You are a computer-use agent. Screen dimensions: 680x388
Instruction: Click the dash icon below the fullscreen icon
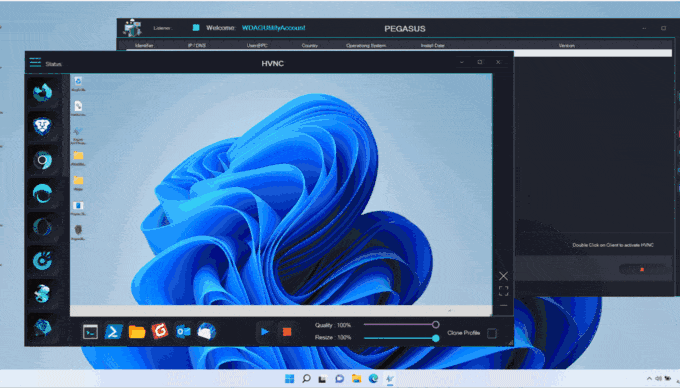pyautogui.click(x=503, y=306)
